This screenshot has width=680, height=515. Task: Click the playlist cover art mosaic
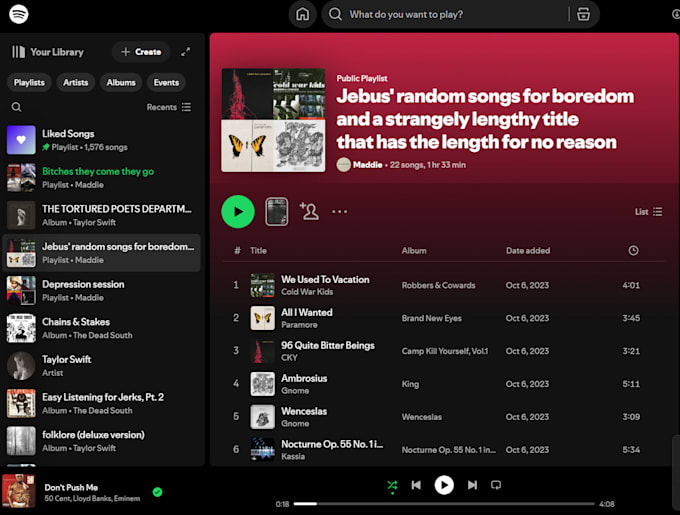(273, 120)
